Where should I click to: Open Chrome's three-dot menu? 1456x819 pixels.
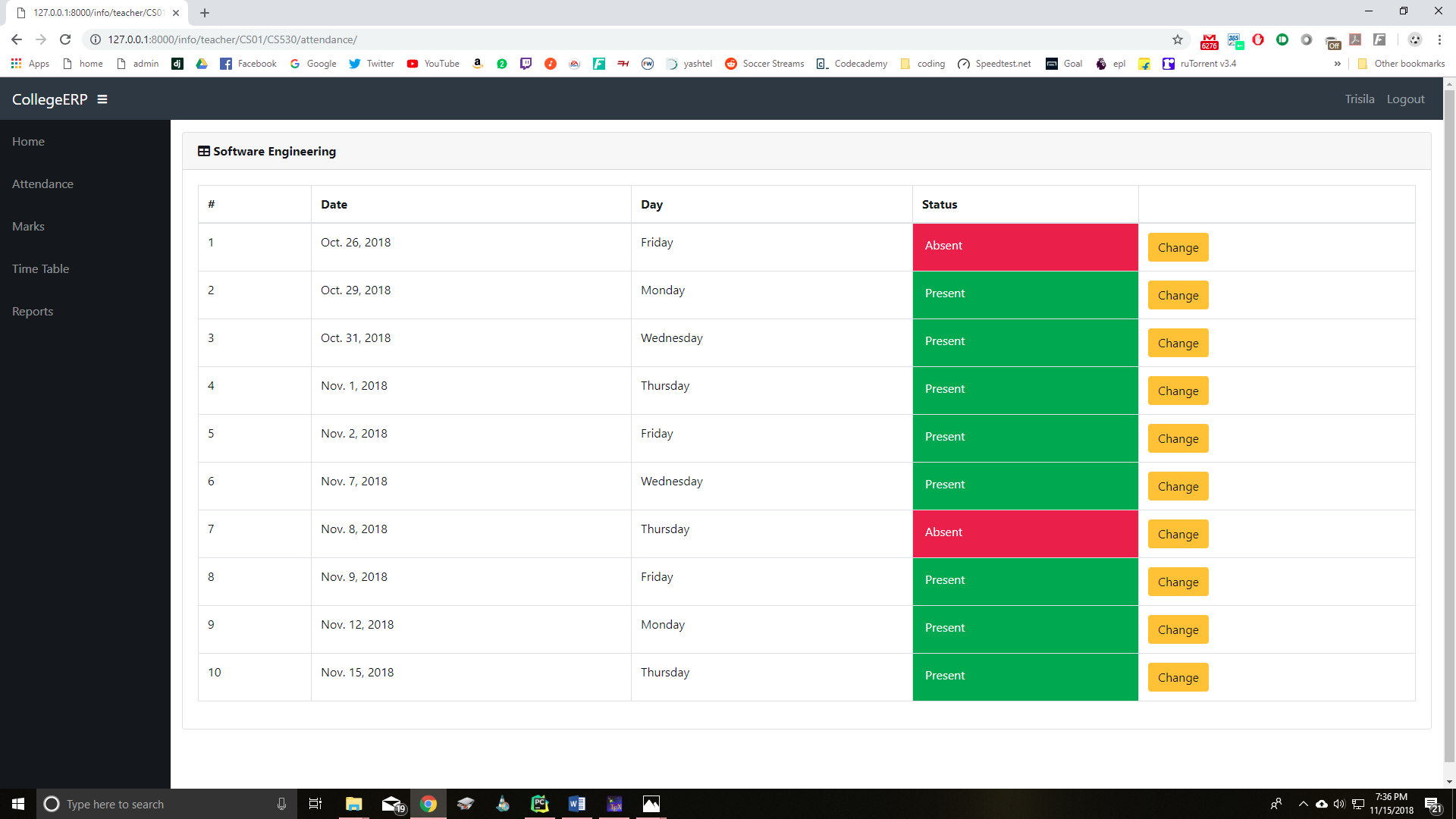coord(1439,39)
